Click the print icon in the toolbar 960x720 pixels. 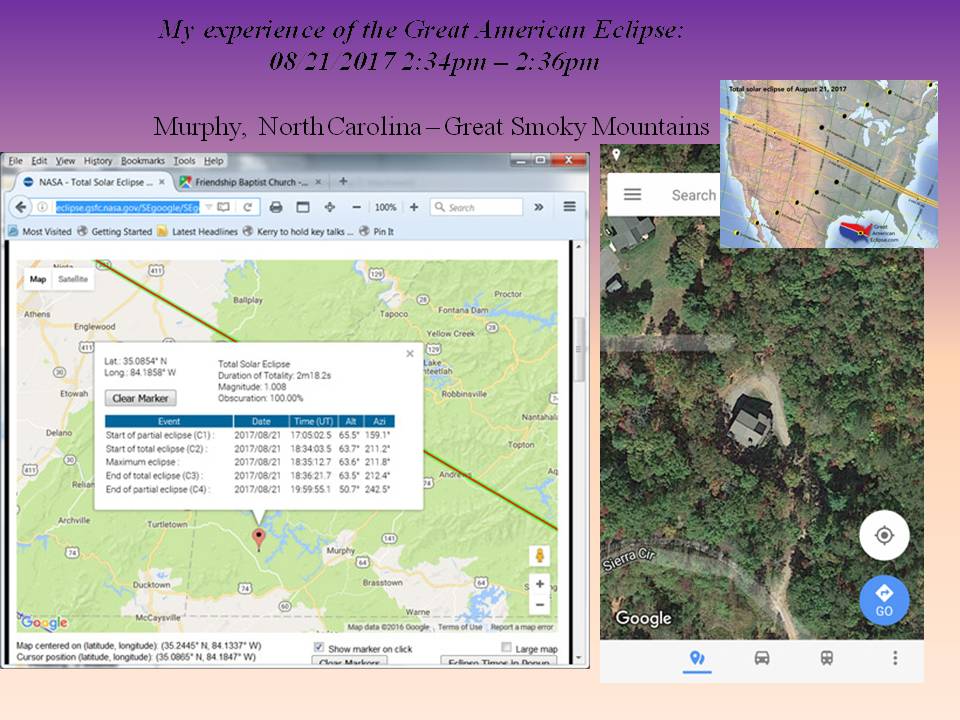pyautogui.click(x=276, y=207)
